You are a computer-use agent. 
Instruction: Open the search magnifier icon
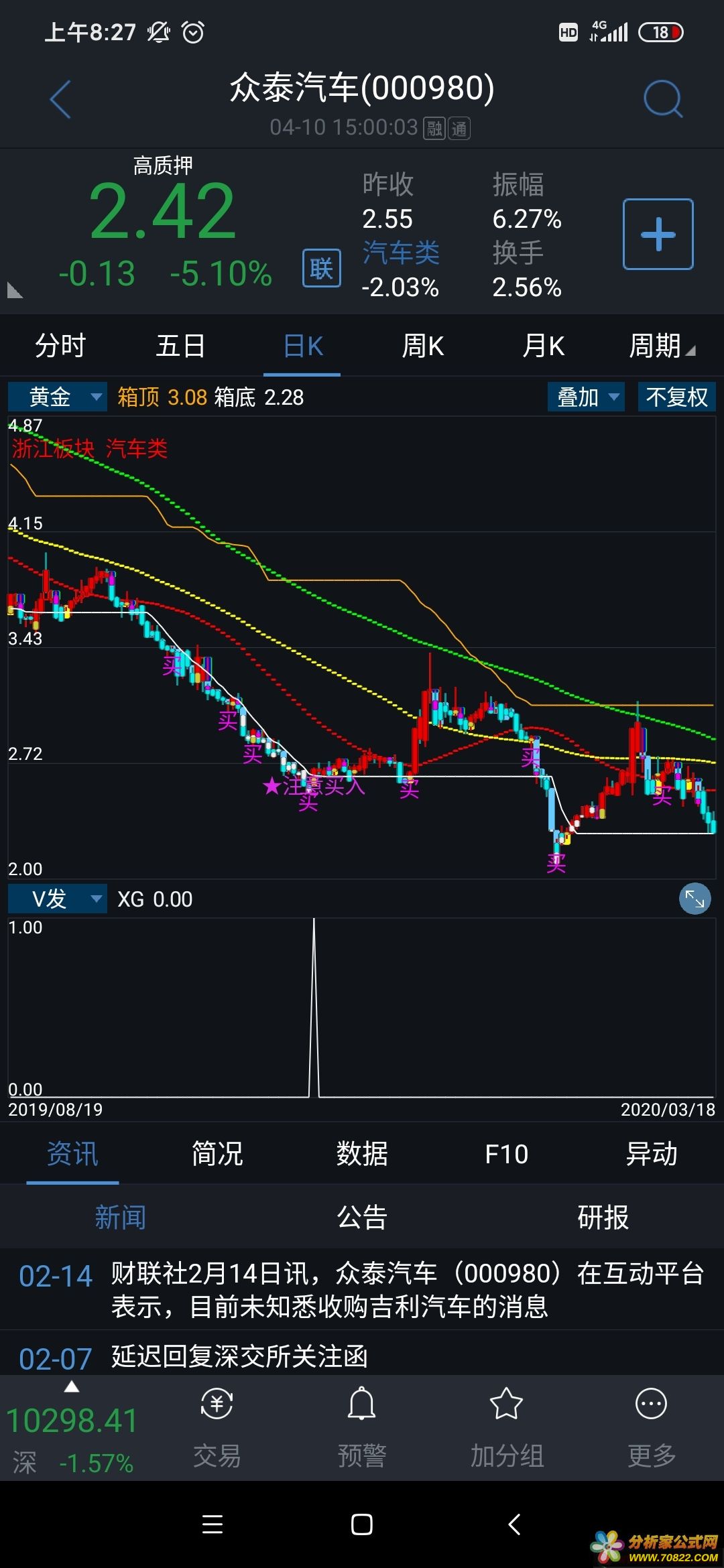(663, 99)
